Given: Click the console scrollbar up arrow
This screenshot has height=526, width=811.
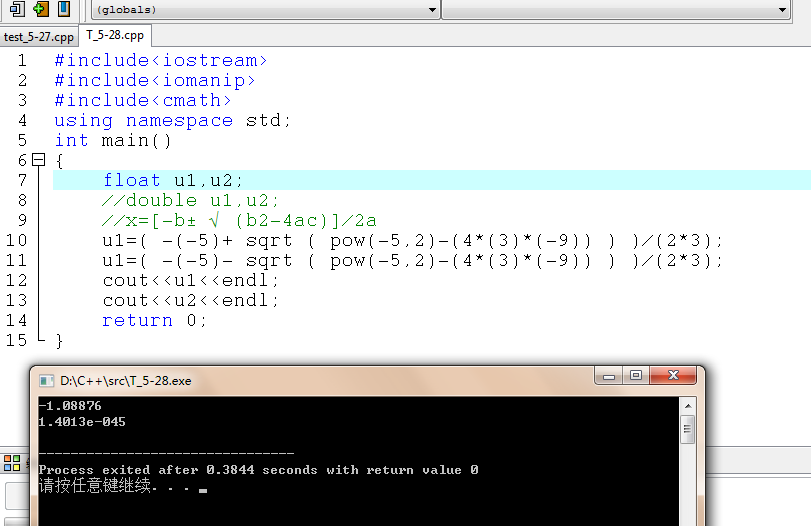Looking at the screenshot, I should (x=687, y=406).
